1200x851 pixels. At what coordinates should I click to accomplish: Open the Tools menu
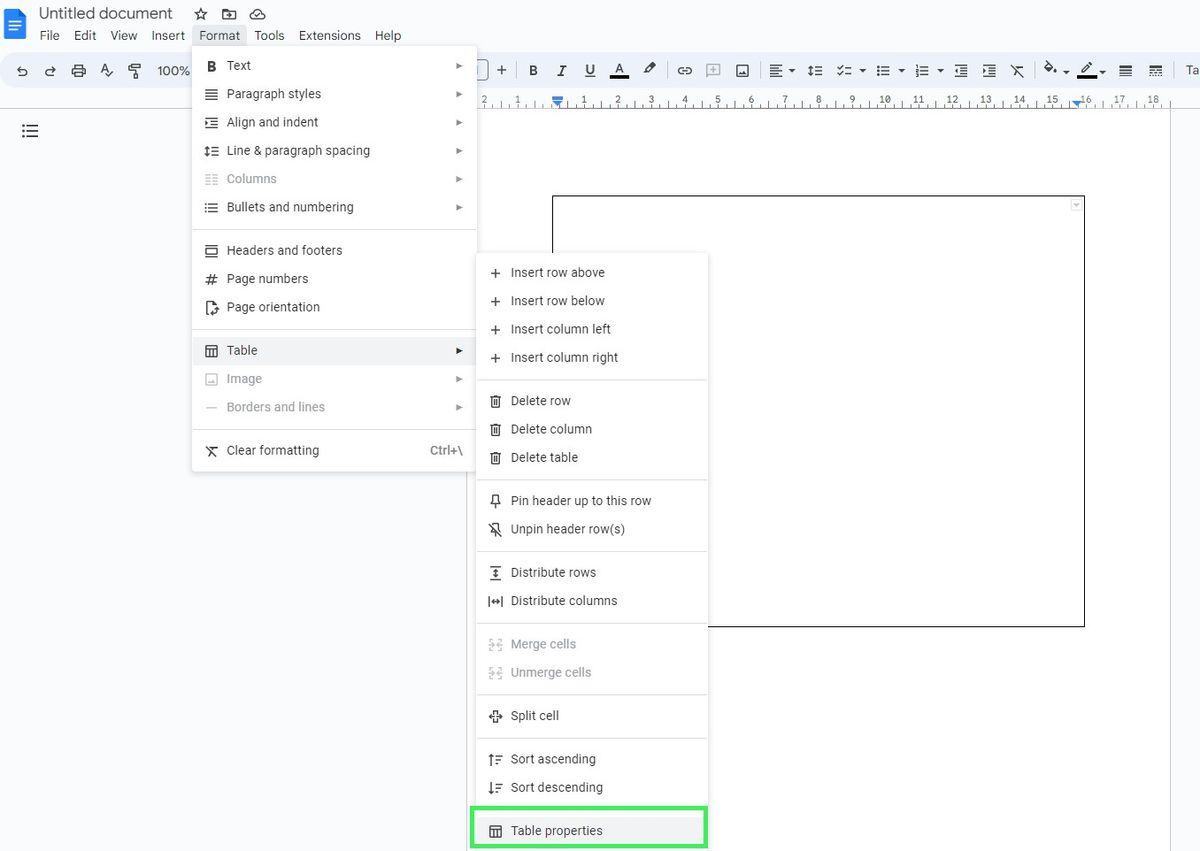(x=269, y=35)
